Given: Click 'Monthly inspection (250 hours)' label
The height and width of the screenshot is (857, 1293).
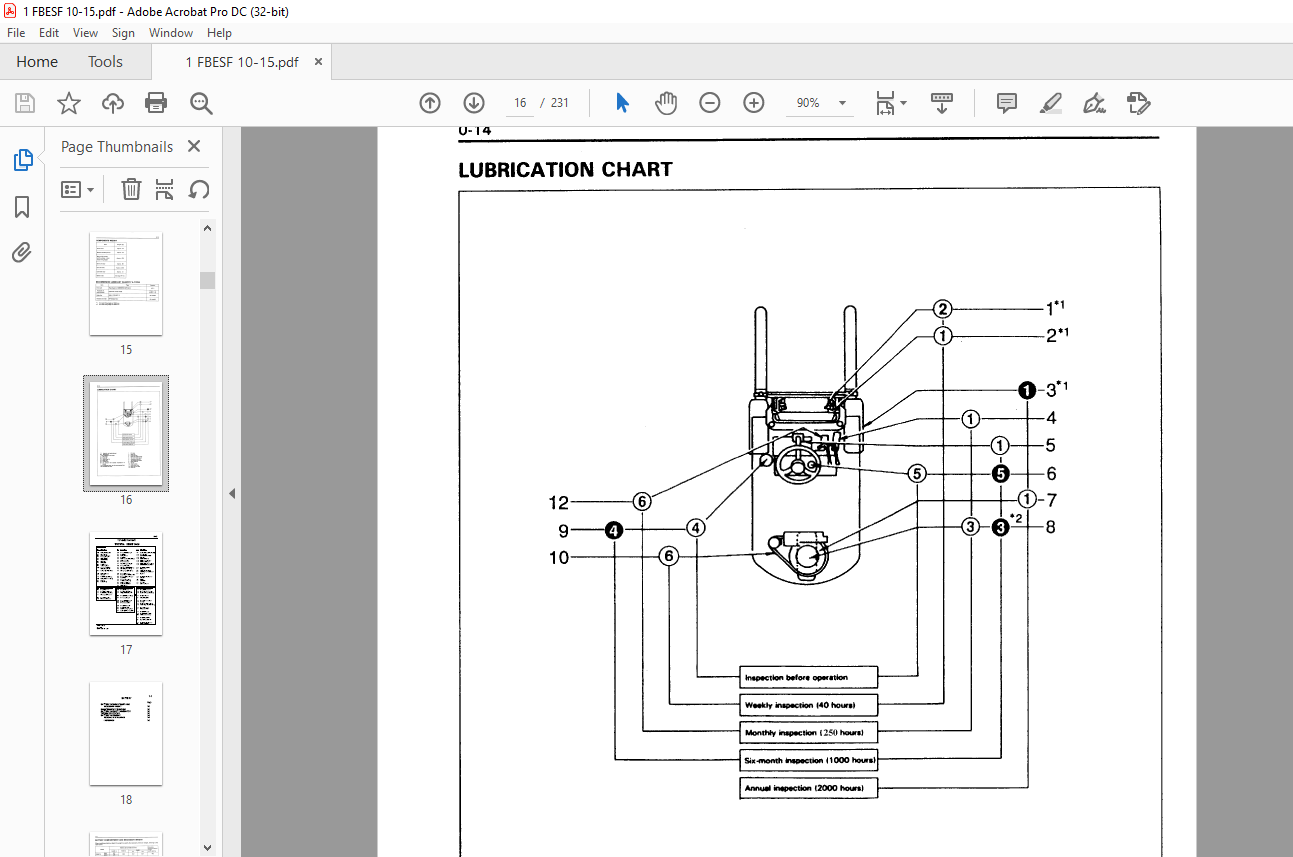Looking at the screenshot, I should (804, 733).
